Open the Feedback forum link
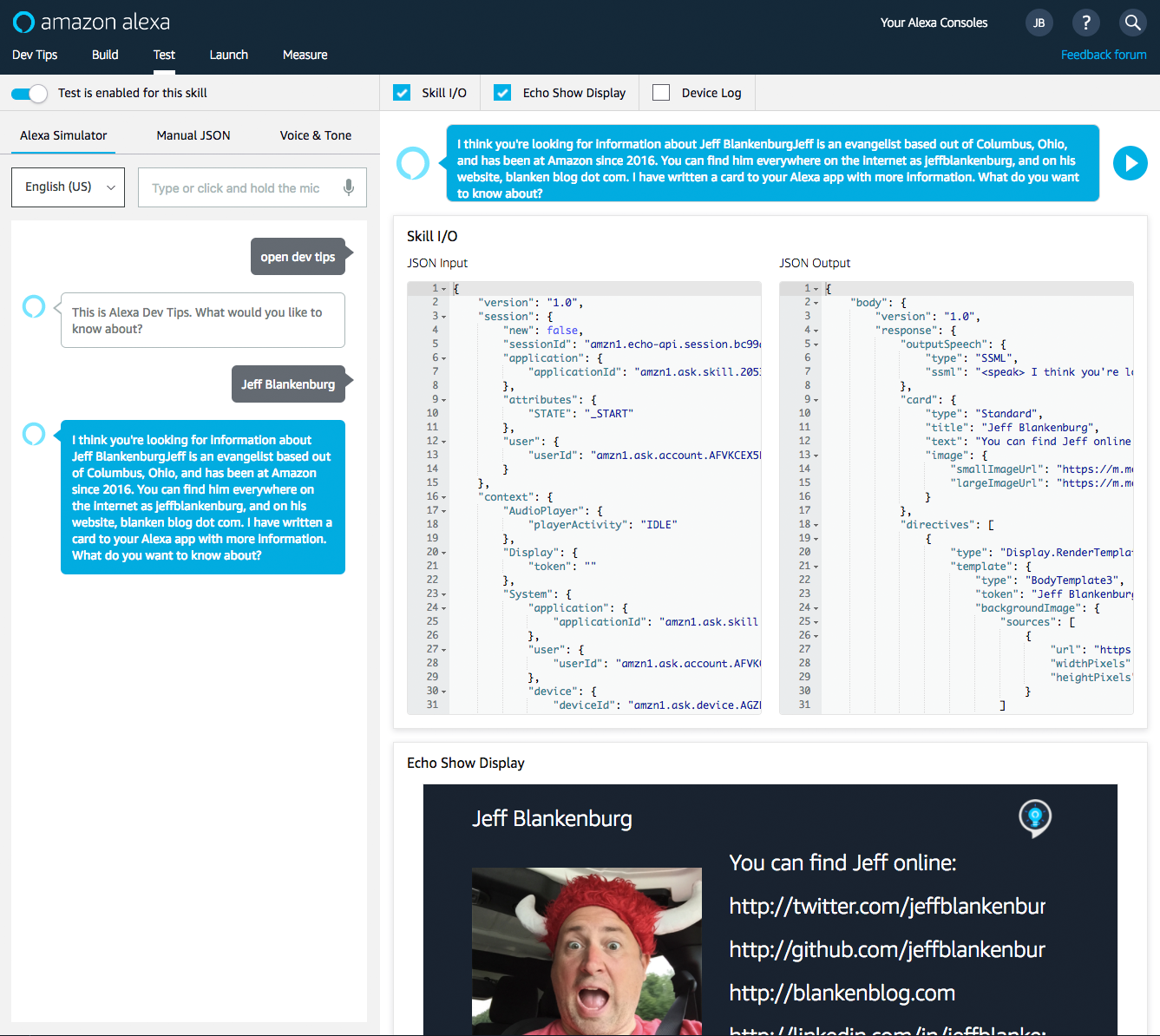 point(1103,55)
